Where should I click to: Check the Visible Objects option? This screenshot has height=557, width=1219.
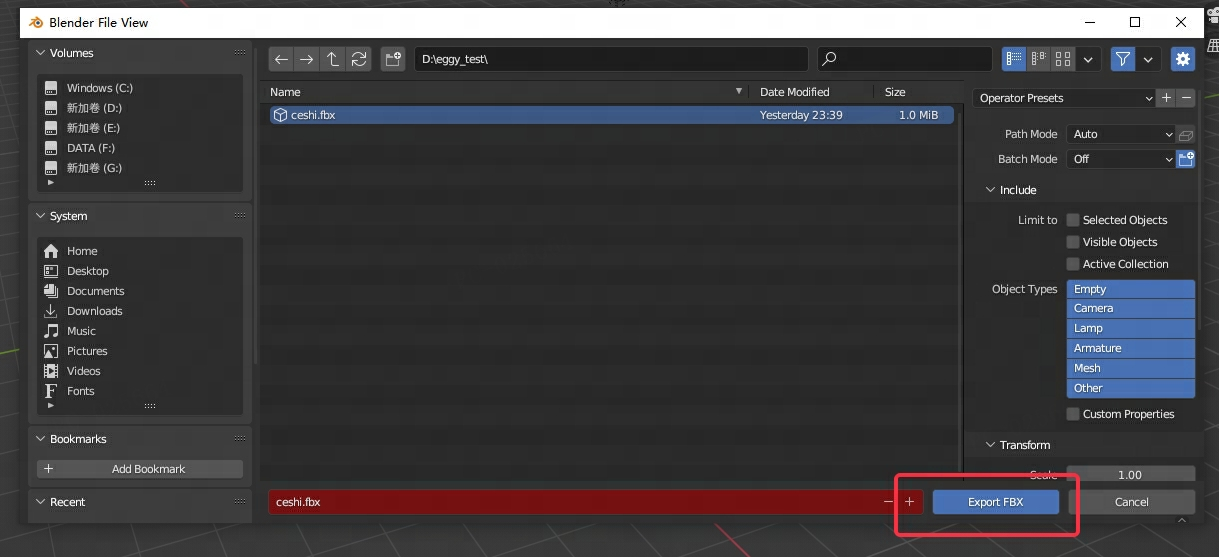point(1073,242)
